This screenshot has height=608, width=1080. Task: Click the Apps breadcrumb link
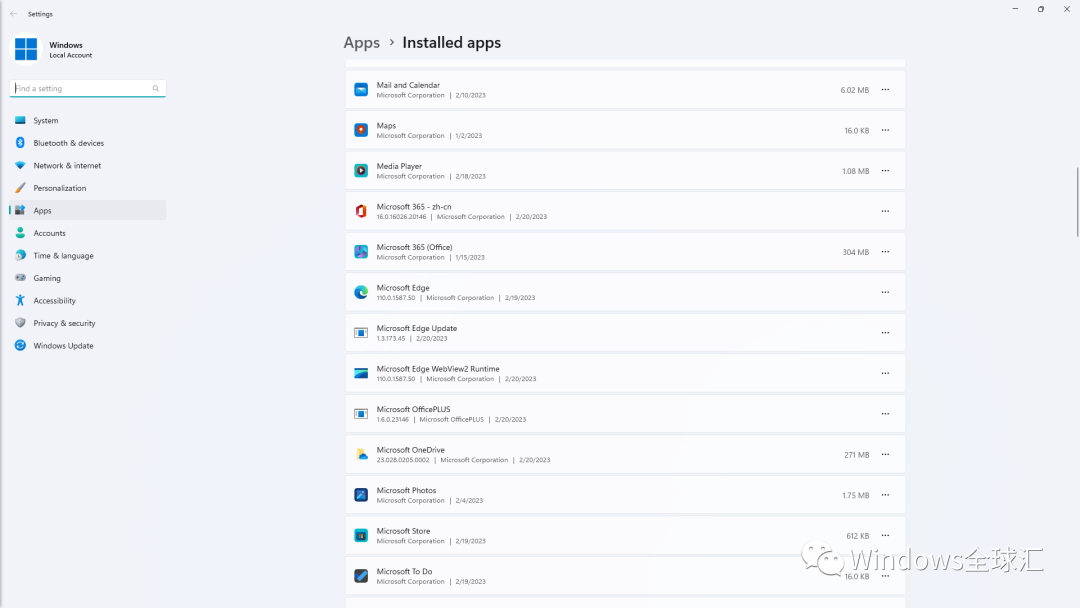pos(362,43)
